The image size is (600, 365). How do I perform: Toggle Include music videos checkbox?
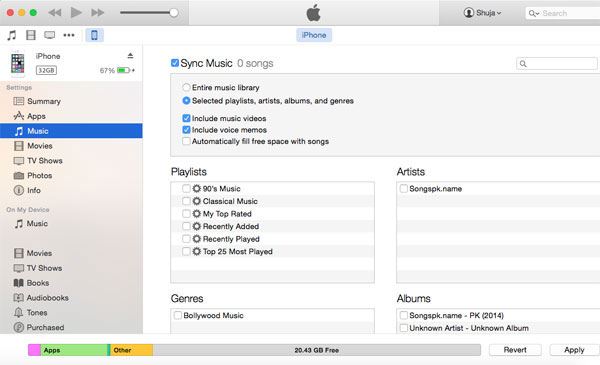tap(186, 118)
